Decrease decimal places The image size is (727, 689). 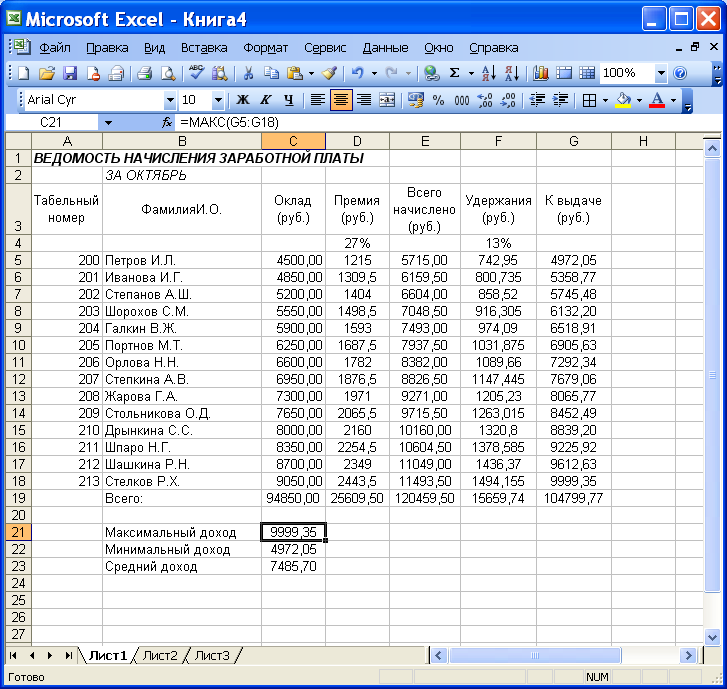tap(508, 100)
